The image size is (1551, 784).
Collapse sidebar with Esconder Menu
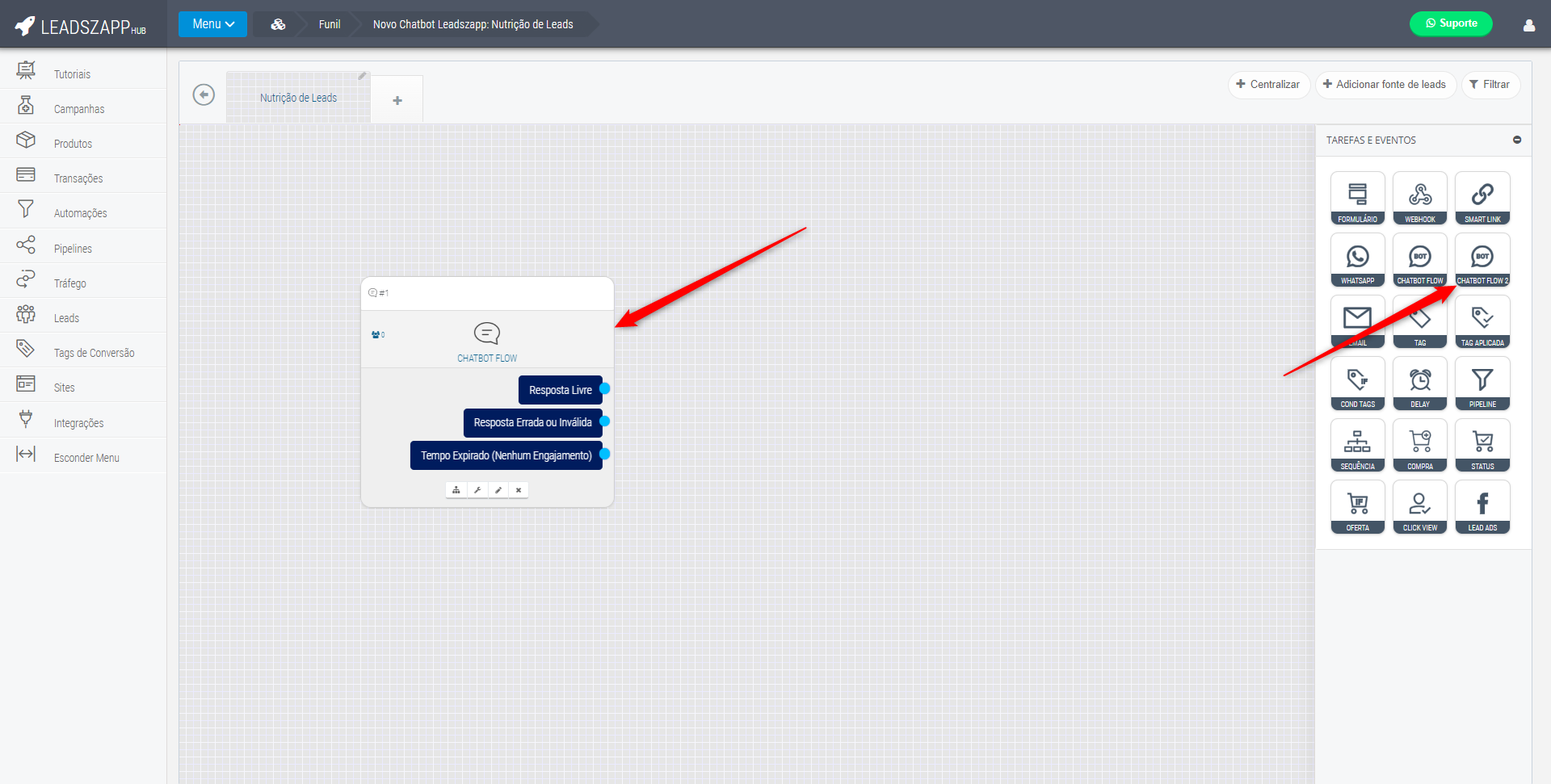[x=86, y=458]
